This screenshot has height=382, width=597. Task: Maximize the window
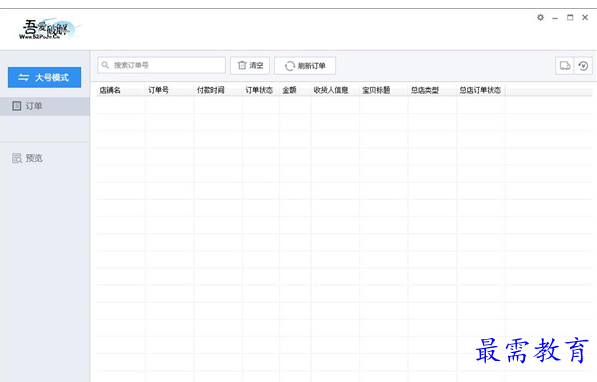click(x=570, y=18)
